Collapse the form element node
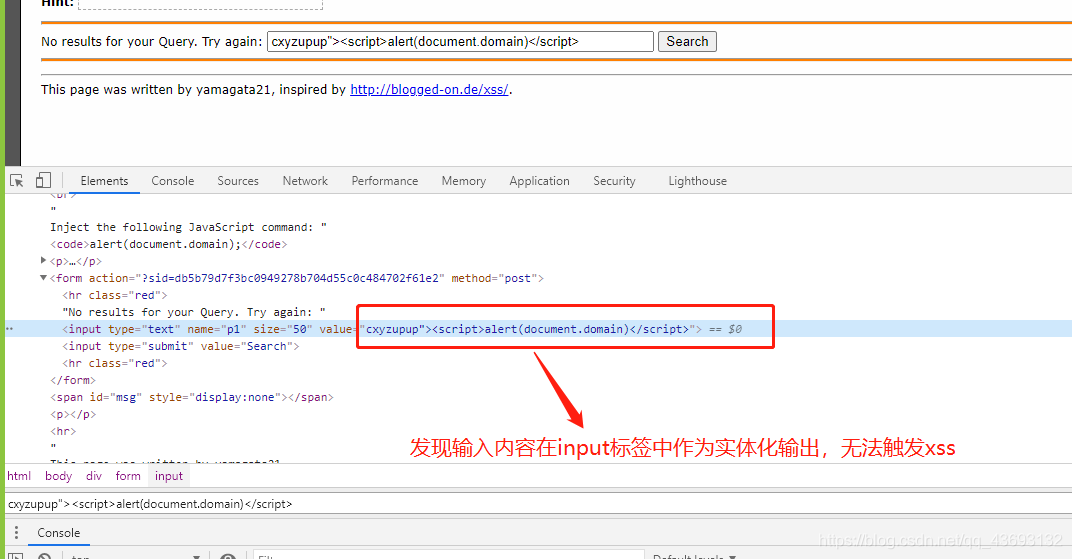1072x559 pixels. click(x=43, y=277)
